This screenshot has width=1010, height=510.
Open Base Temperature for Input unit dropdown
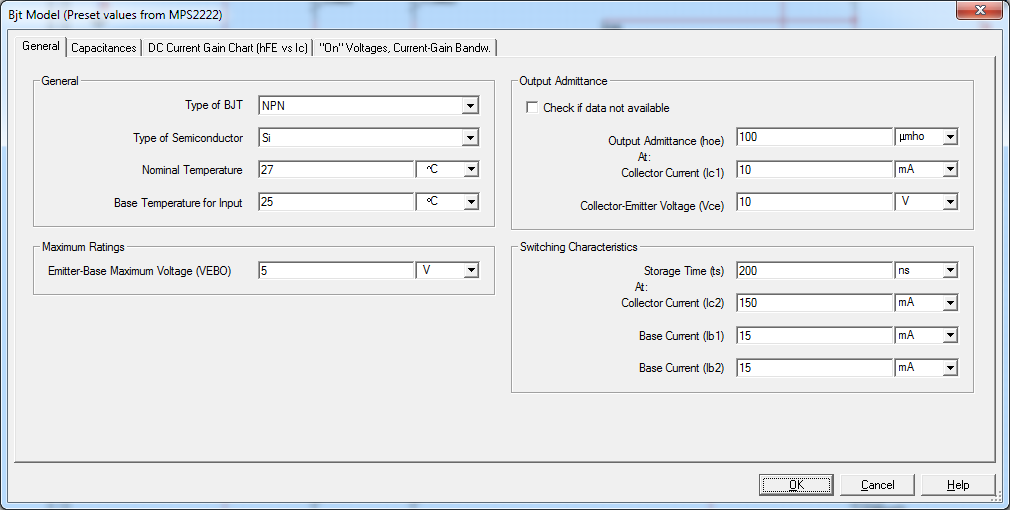click(471, 202)
